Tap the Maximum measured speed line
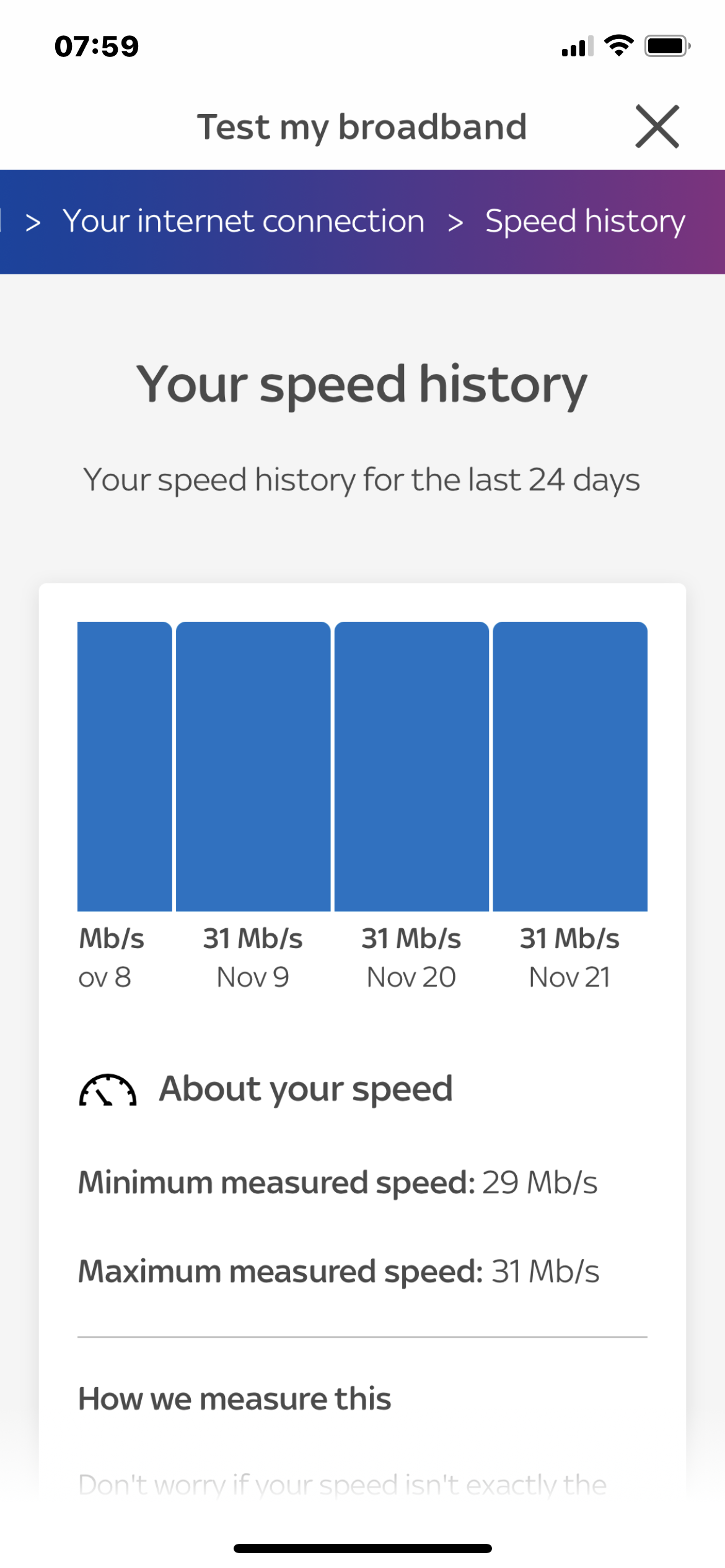 click(338, 1271)
